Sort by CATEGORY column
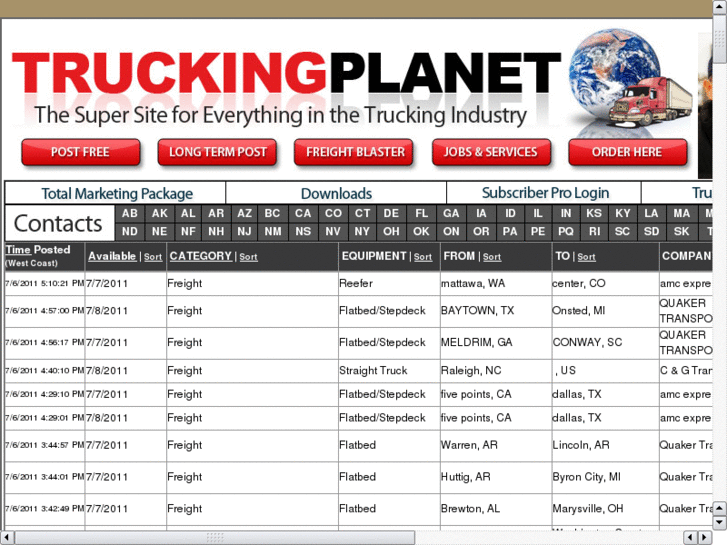 click(248, 257)
